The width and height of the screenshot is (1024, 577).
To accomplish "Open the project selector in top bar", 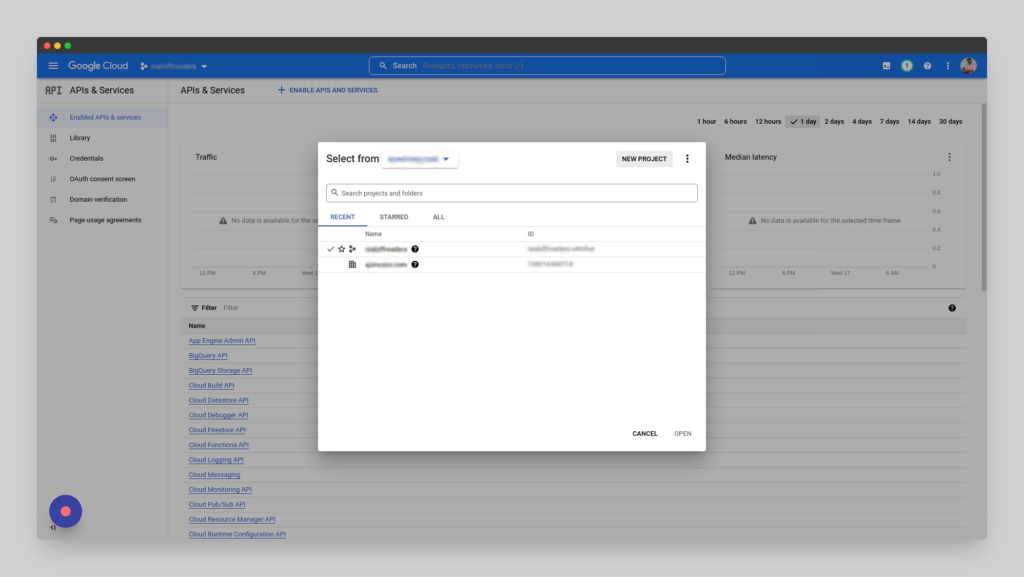I will pyautogui.click(x=174, y=66).
